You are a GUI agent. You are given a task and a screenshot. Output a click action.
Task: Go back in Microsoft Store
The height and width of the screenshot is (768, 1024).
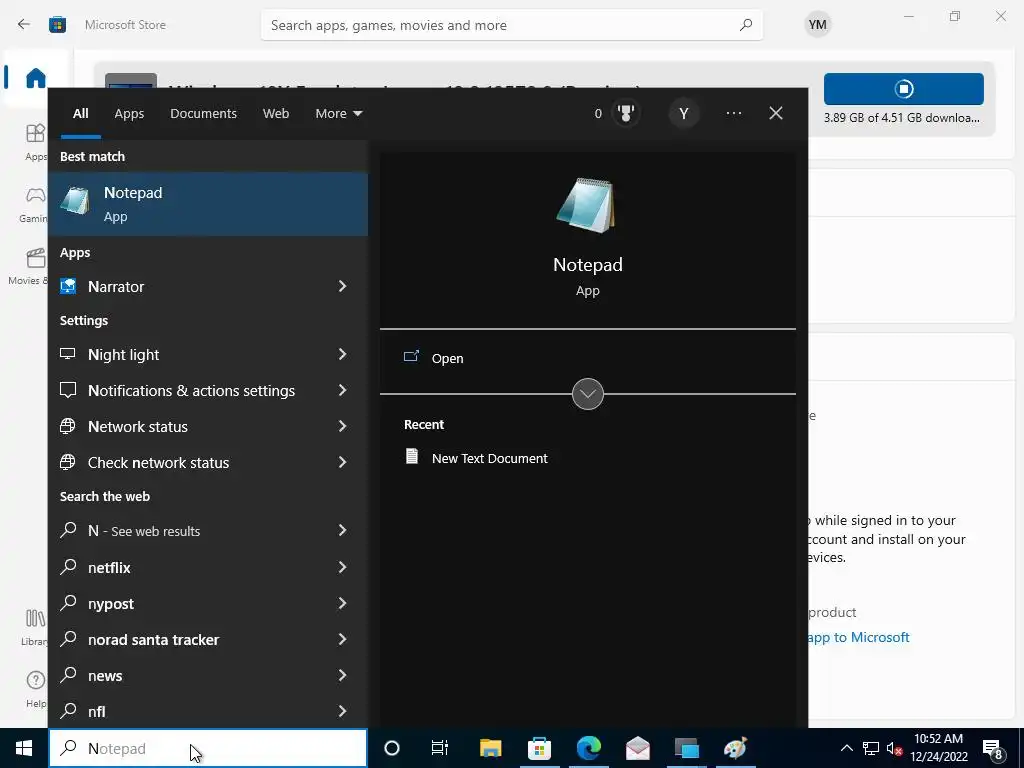pos(24,25)
